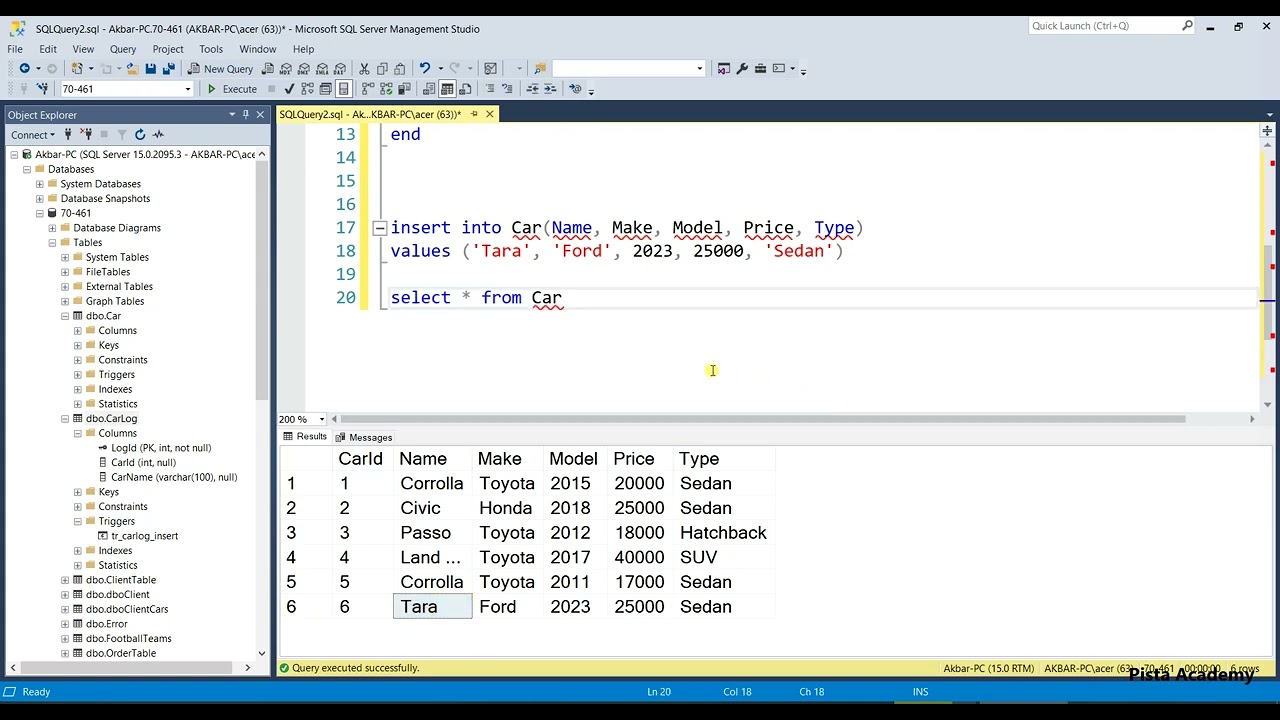Click the Hatchback cell in results
1280x720 pixels.
tap(723, 533)
